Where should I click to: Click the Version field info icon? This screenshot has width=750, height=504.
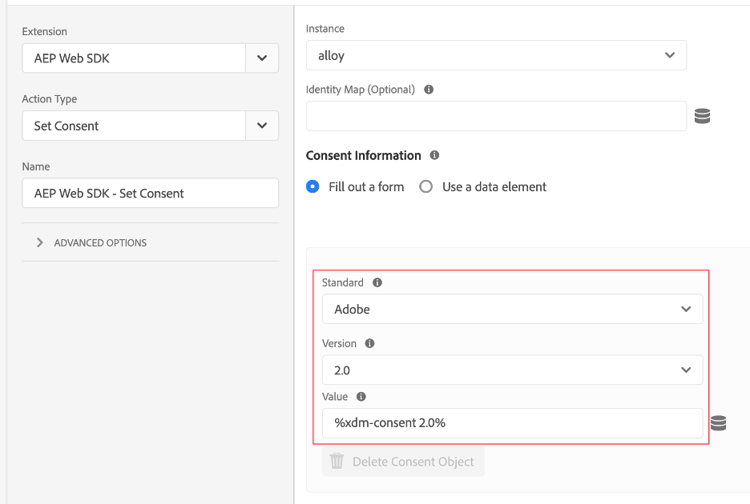(x=370, y=343)
